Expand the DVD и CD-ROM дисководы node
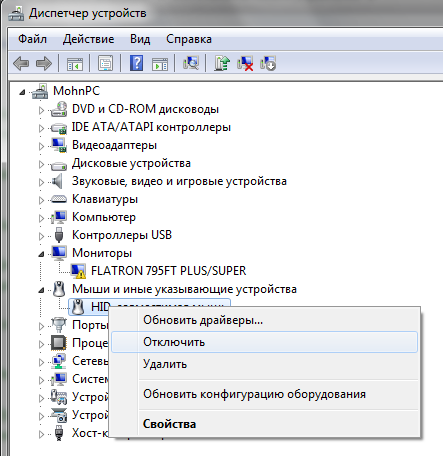This screenshot has height=456, width=443. tap(41, 110)
